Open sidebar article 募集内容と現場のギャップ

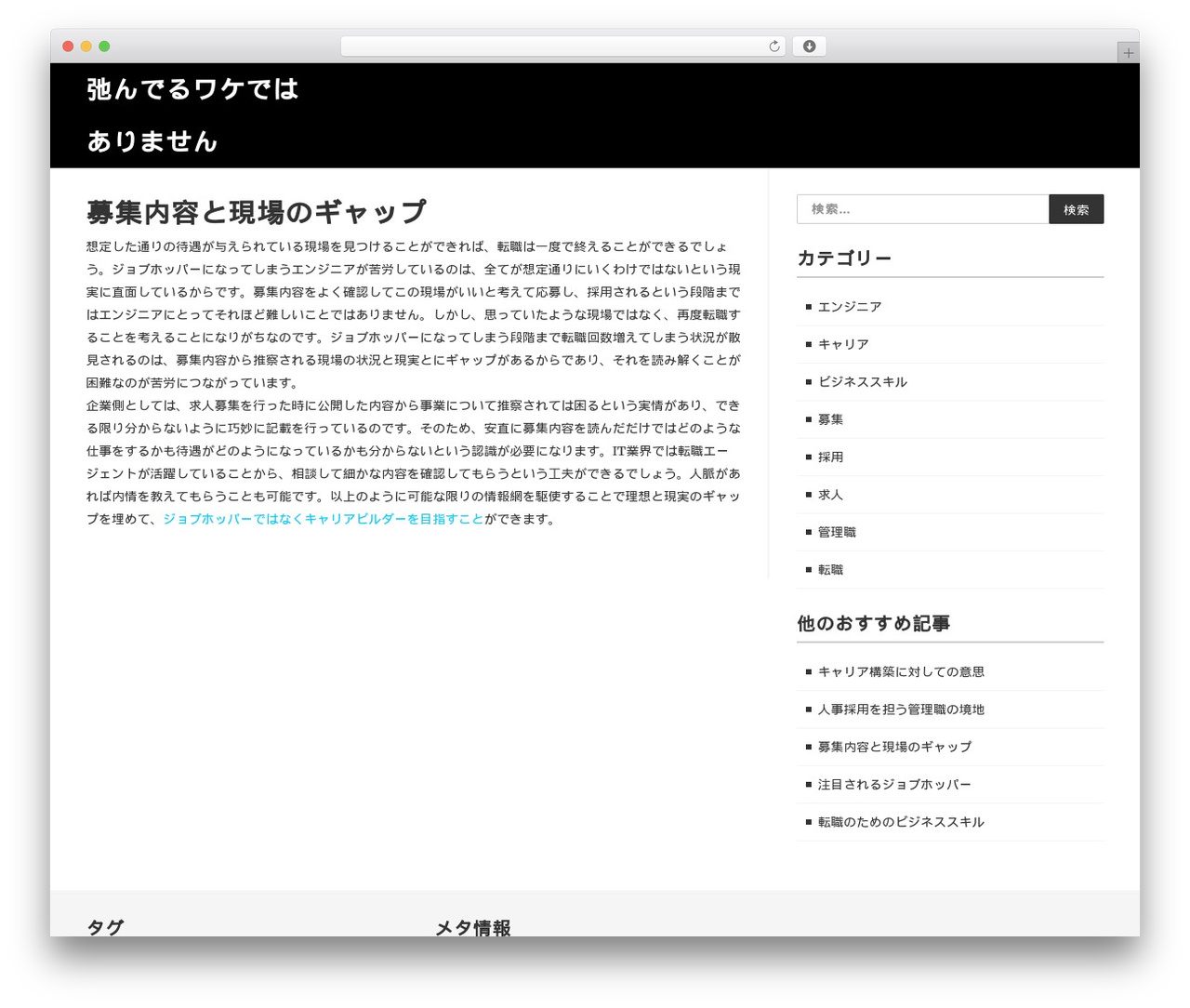(x=894, y=747)
